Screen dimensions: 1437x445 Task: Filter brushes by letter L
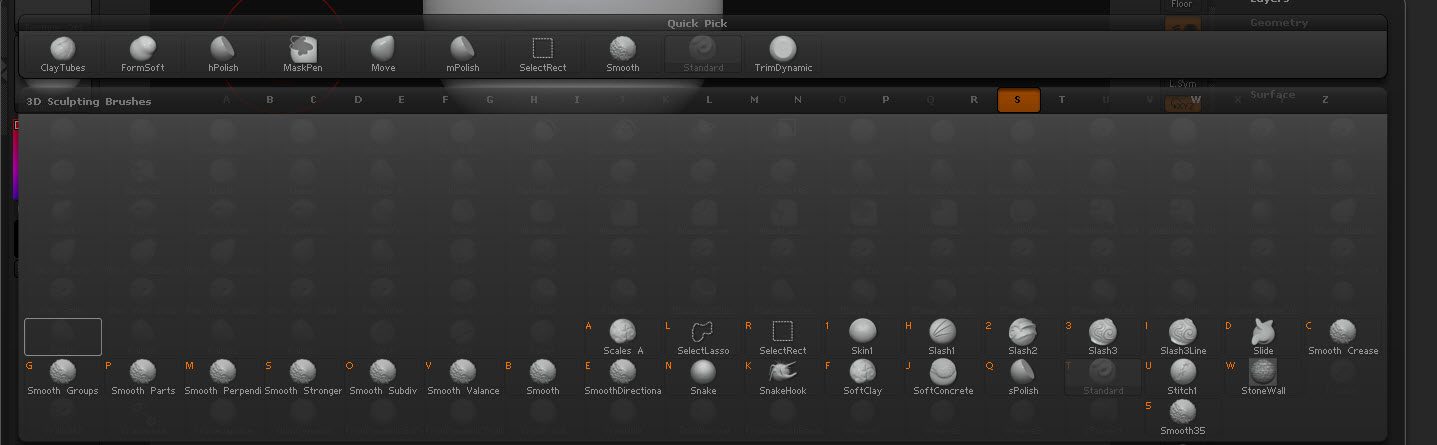(709, 100)
